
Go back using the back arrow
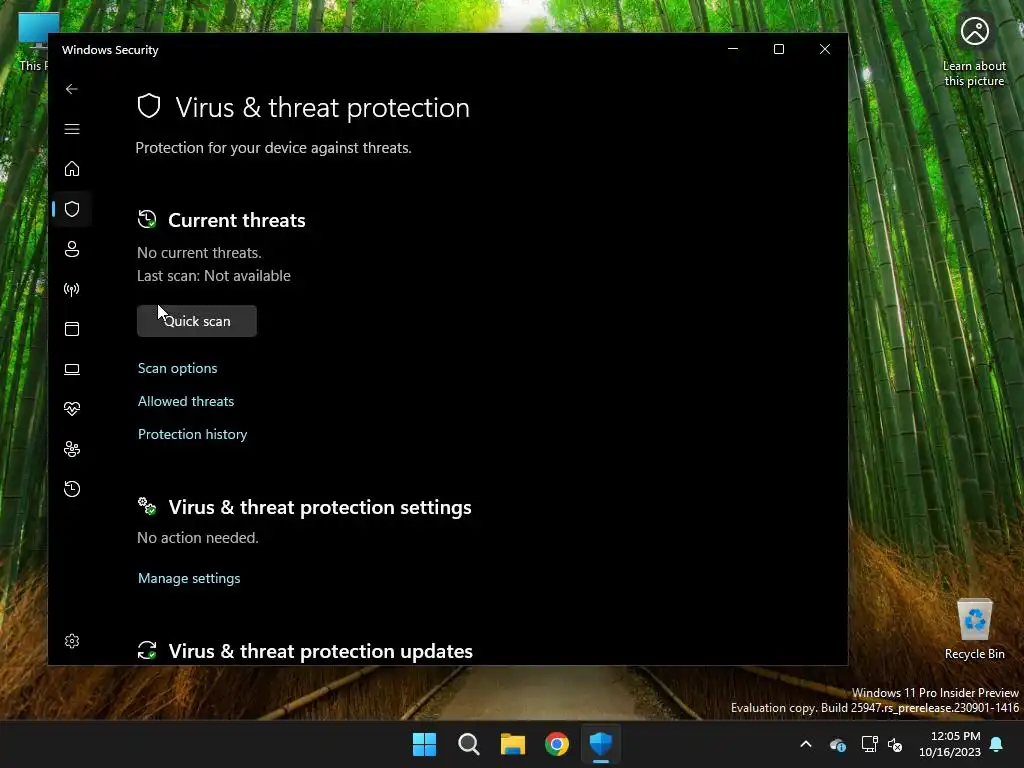72,89
